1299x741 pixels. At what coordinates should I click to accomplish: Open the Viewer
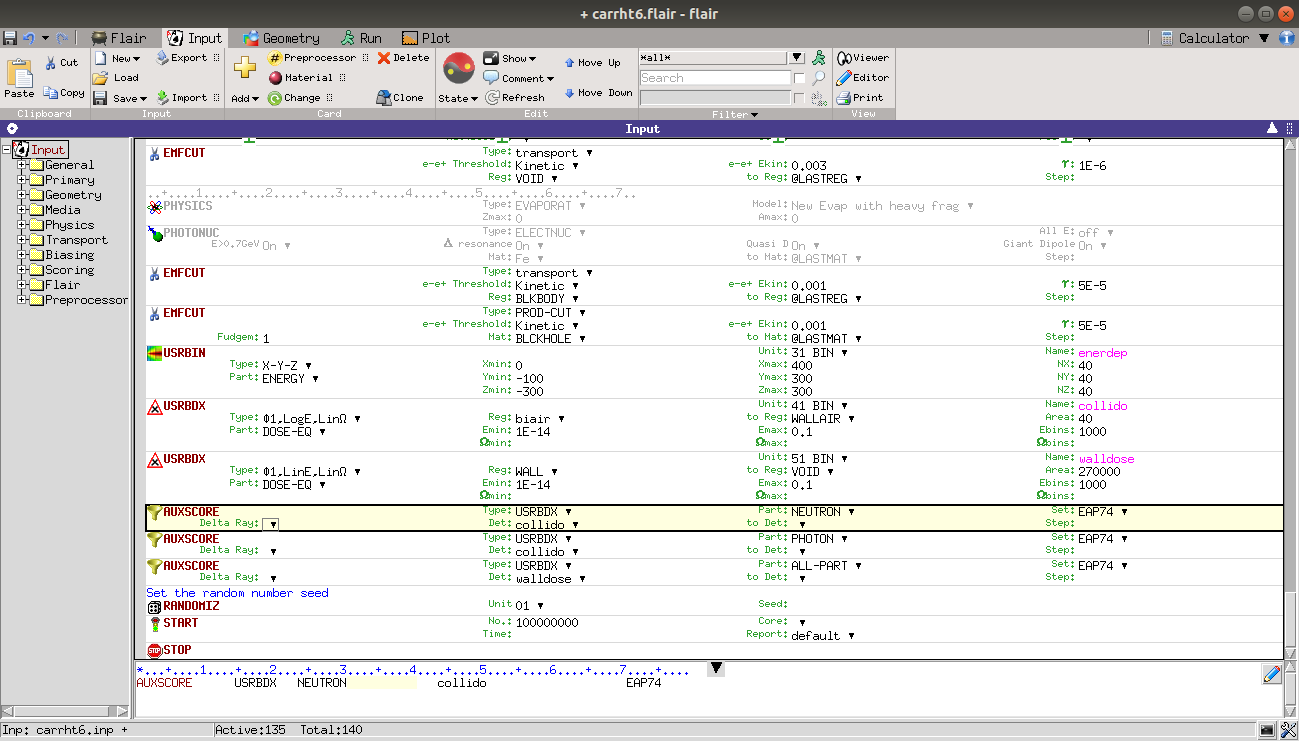[x=863, y=58]
